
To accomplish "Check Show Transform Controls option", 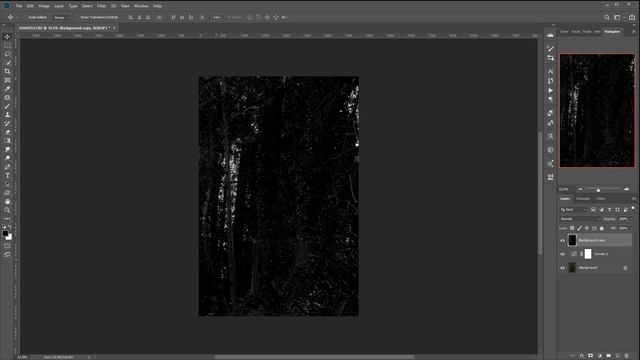I will [77, 18].
